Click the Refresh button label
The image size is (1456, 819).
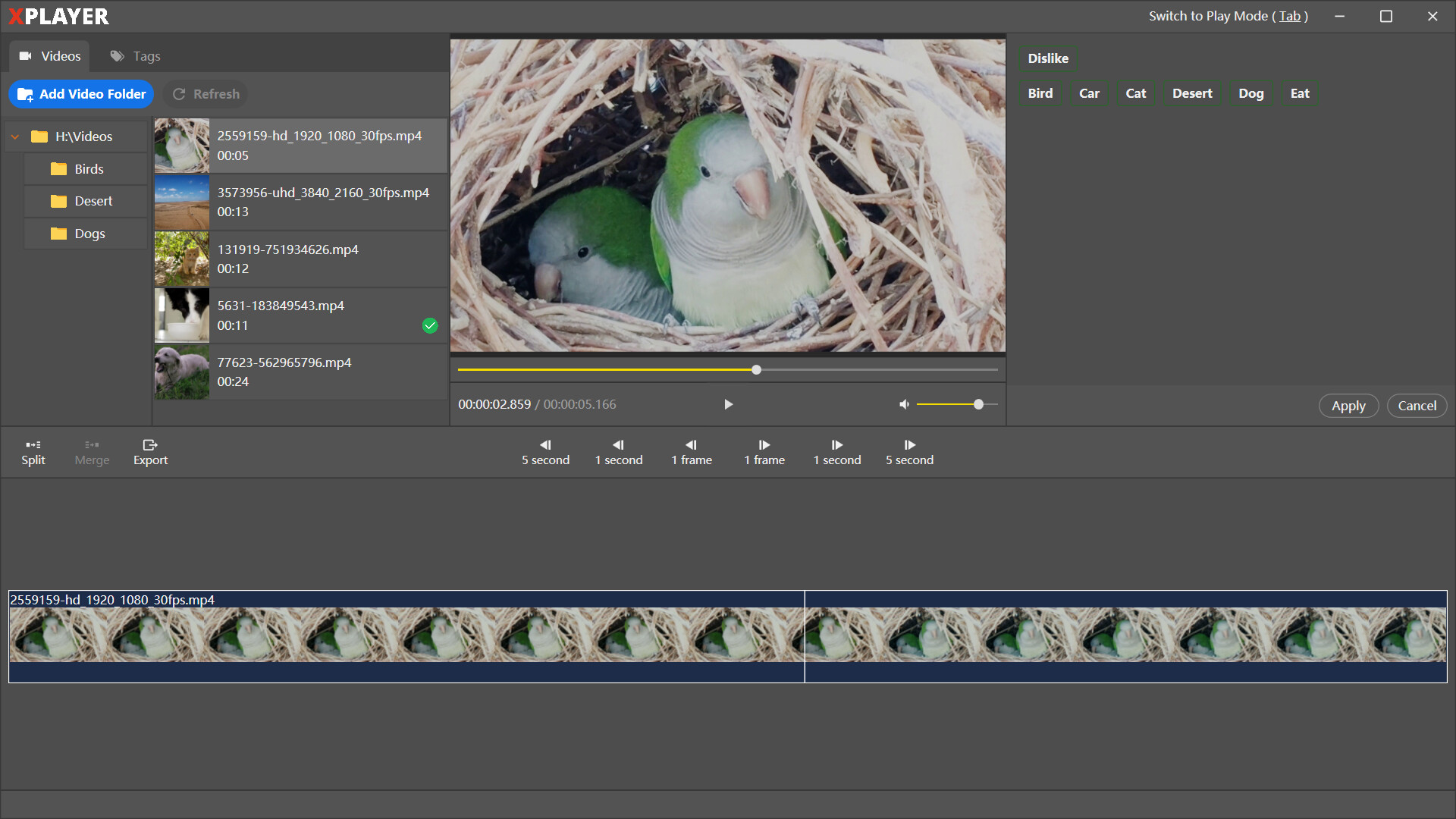pos(216,94)
